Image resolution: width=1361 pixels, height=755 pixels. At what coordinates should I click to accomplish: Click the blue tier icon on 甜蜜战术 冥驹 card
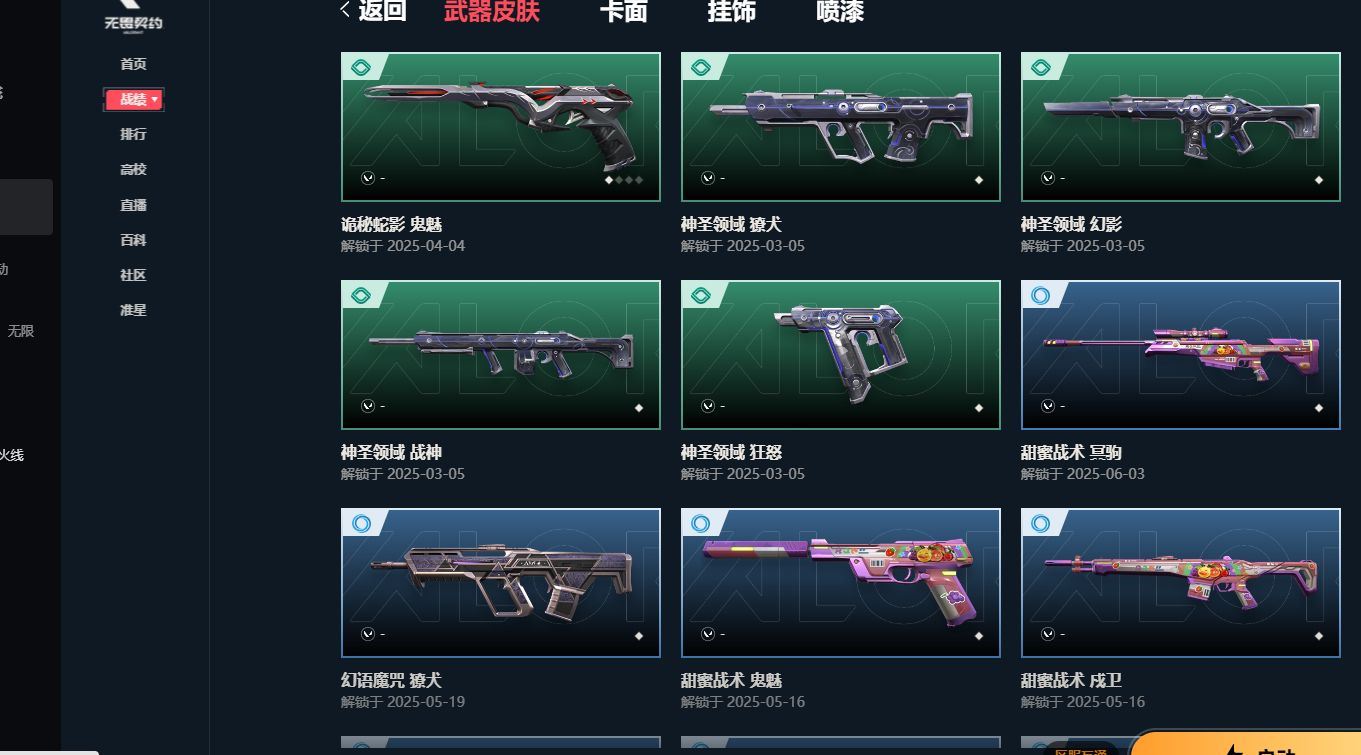1041,296
